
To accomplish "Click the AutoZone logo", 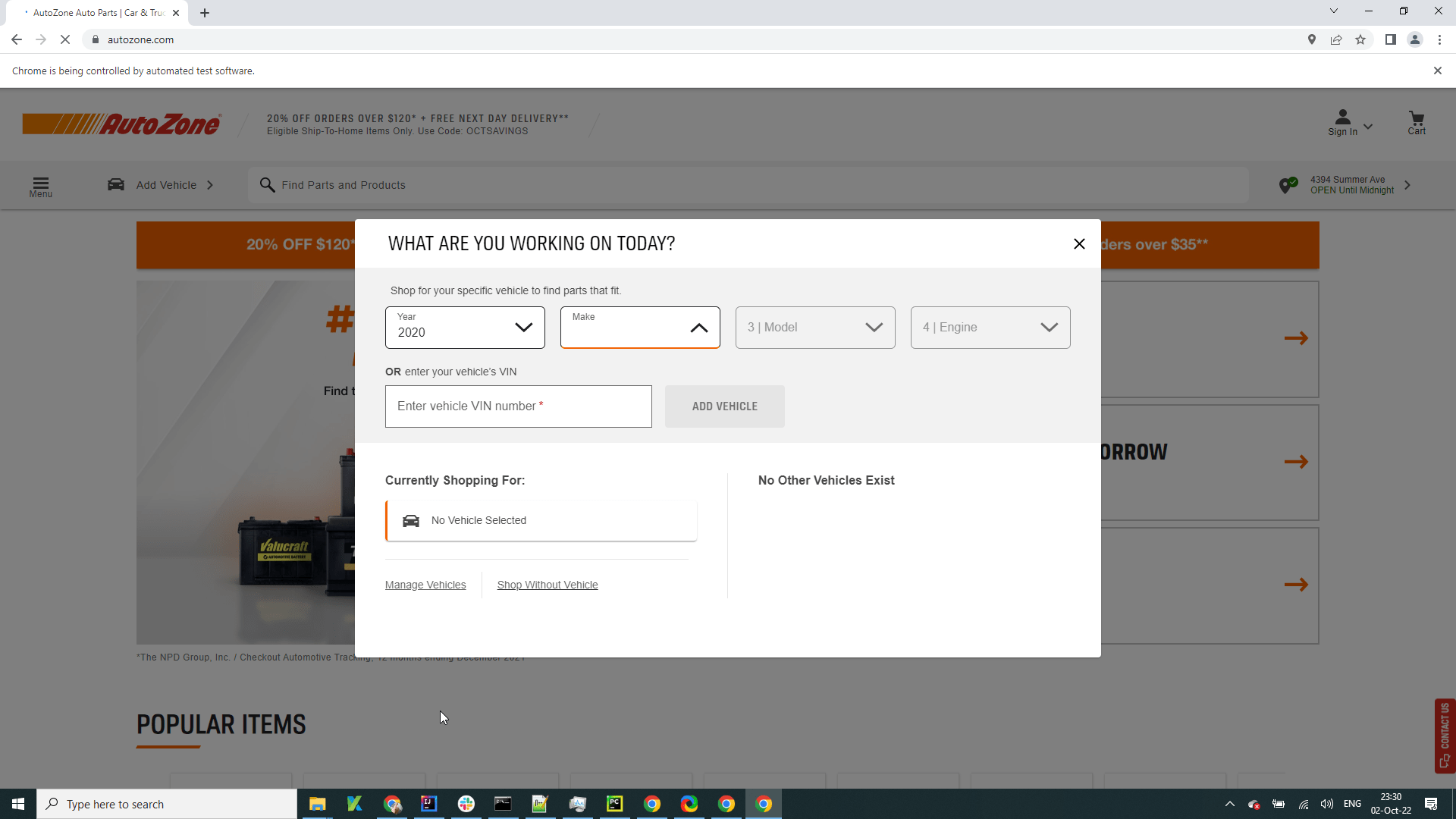I will pyautogui.click(x=121, y=124).
